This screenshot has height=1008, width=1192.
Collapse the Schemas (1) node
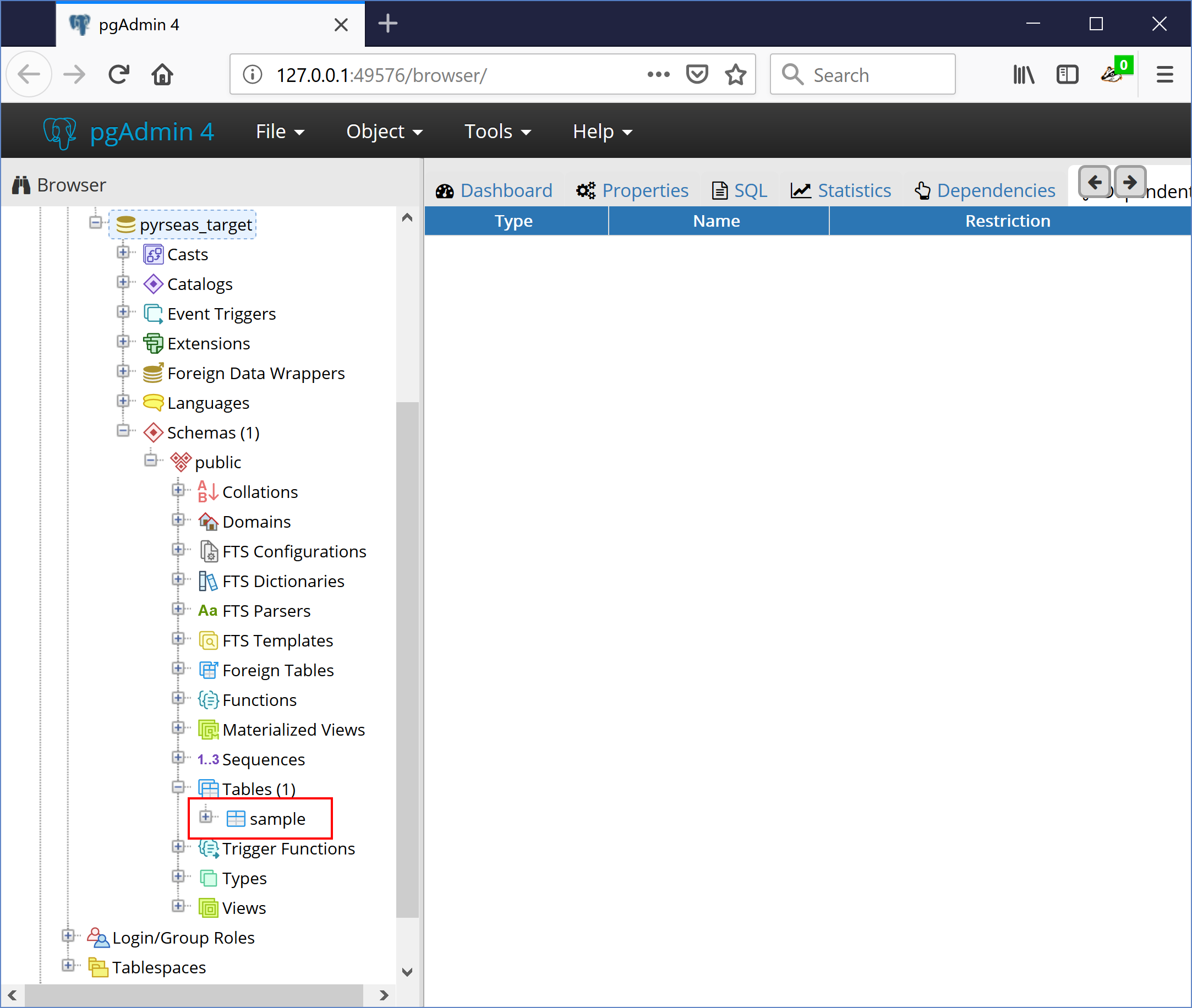click(x=123, y=430)
